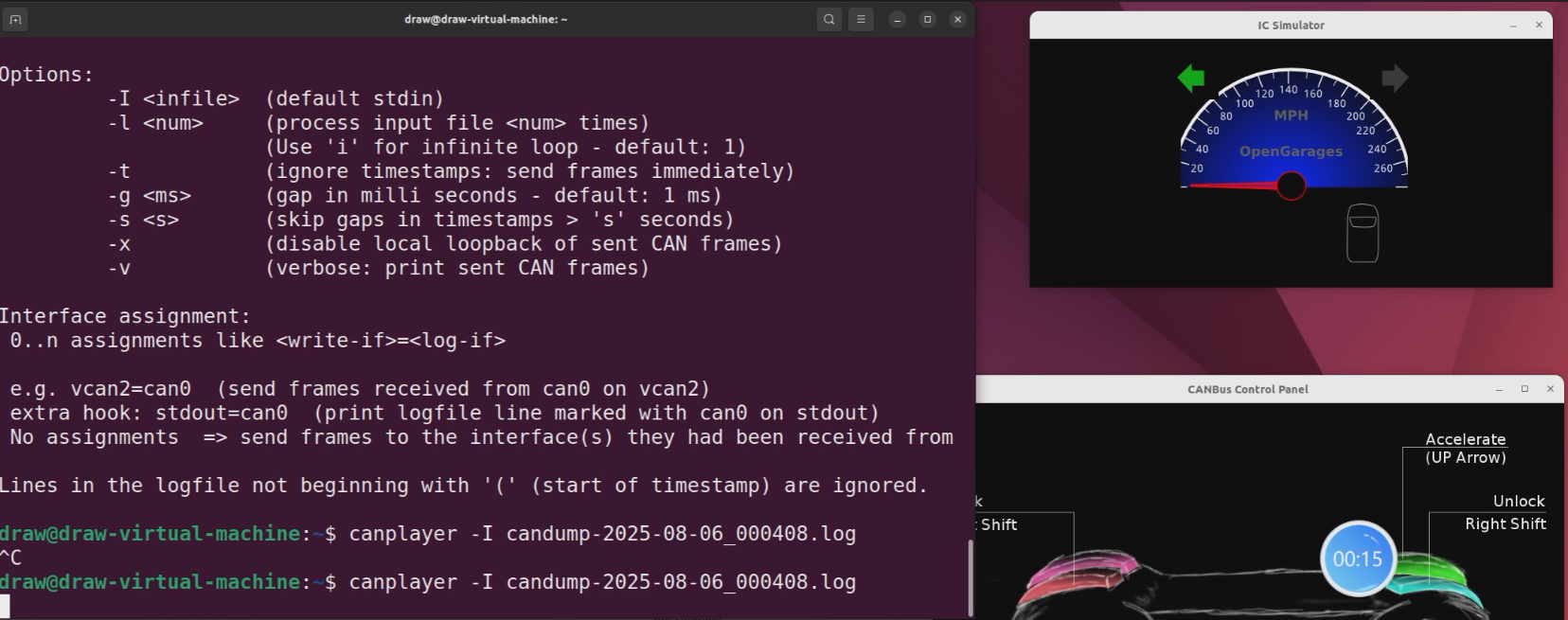
Task: Click the 'No assignments' terminal line
Action: point(481,437)
